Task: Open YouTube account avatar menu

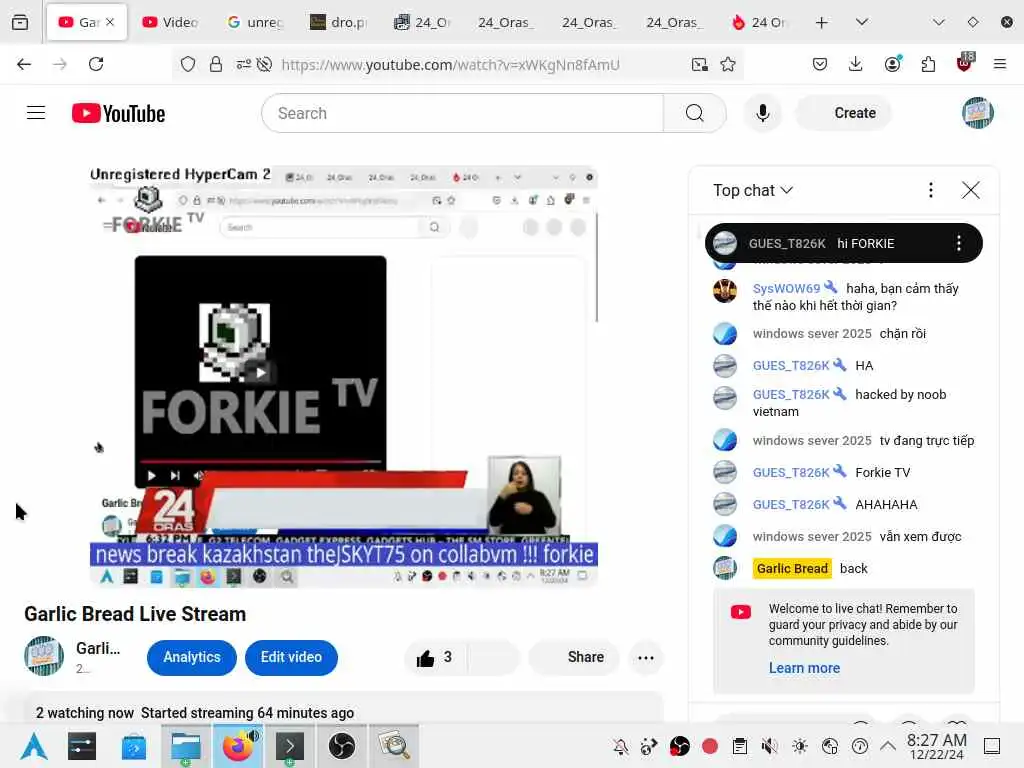Action: (978, 113)
